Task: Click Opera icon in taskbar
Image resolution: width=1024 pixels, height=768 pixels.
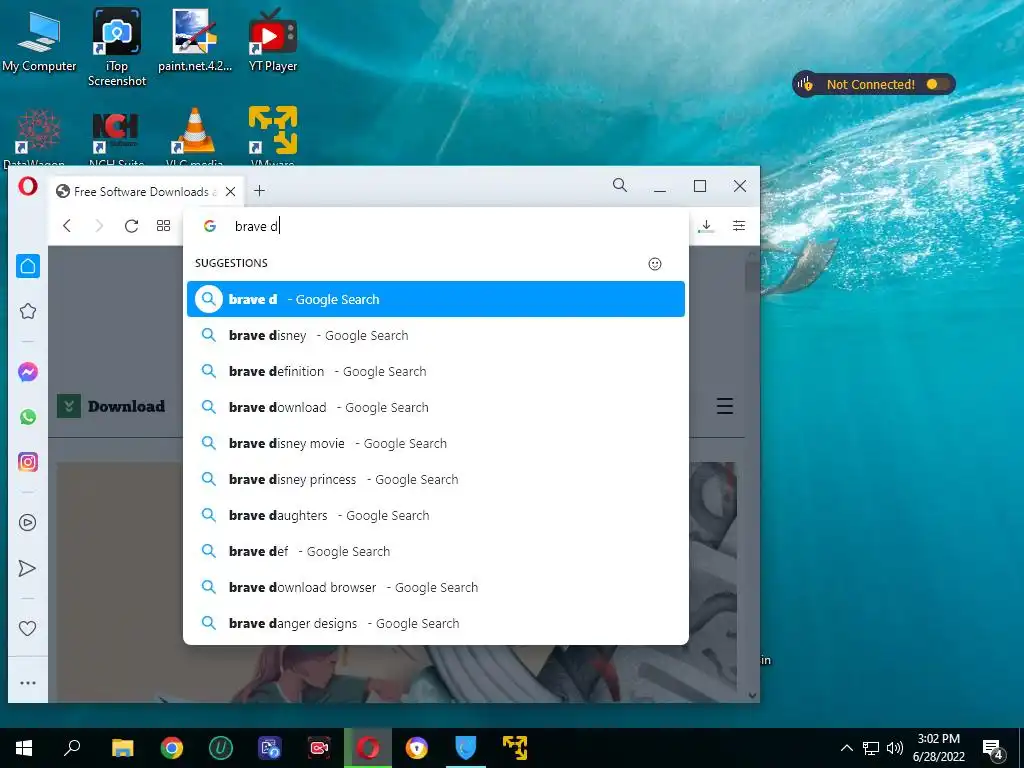Action: (x=368, y=748)
